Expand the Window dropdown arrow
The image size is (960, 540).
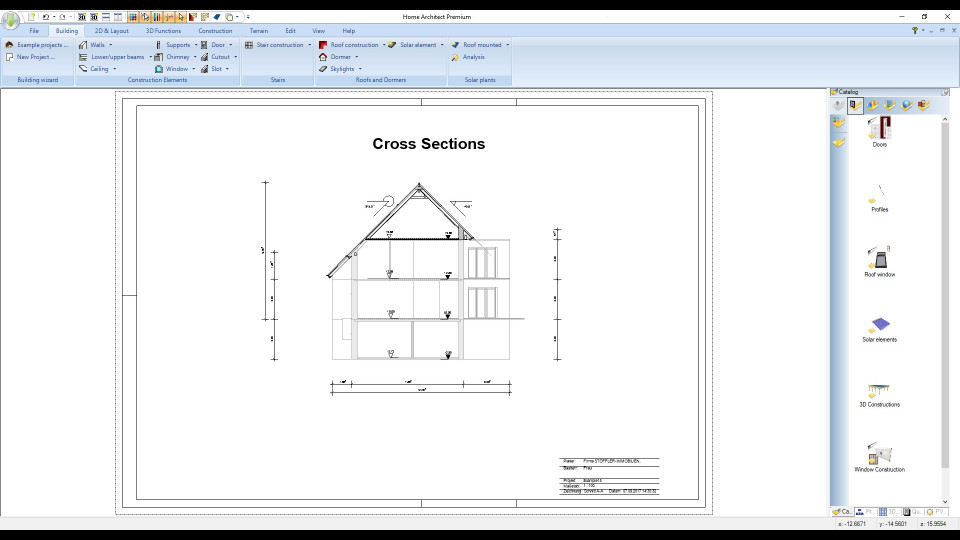pos(193,69)
